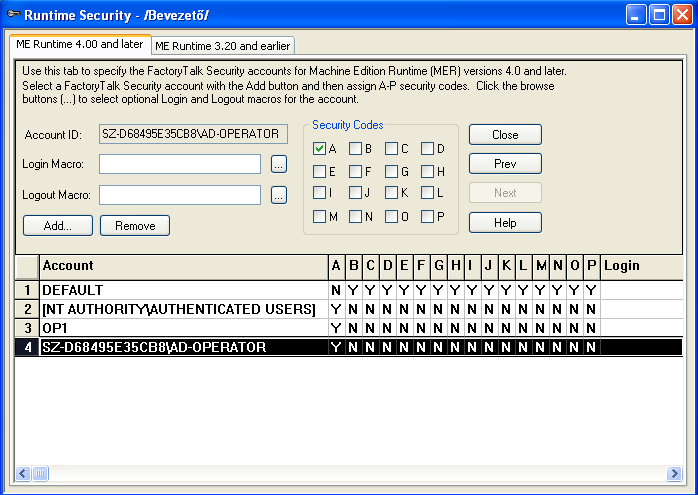Focus the Login Macro text field
Screen dimensions: 698x495
[180, 164]
